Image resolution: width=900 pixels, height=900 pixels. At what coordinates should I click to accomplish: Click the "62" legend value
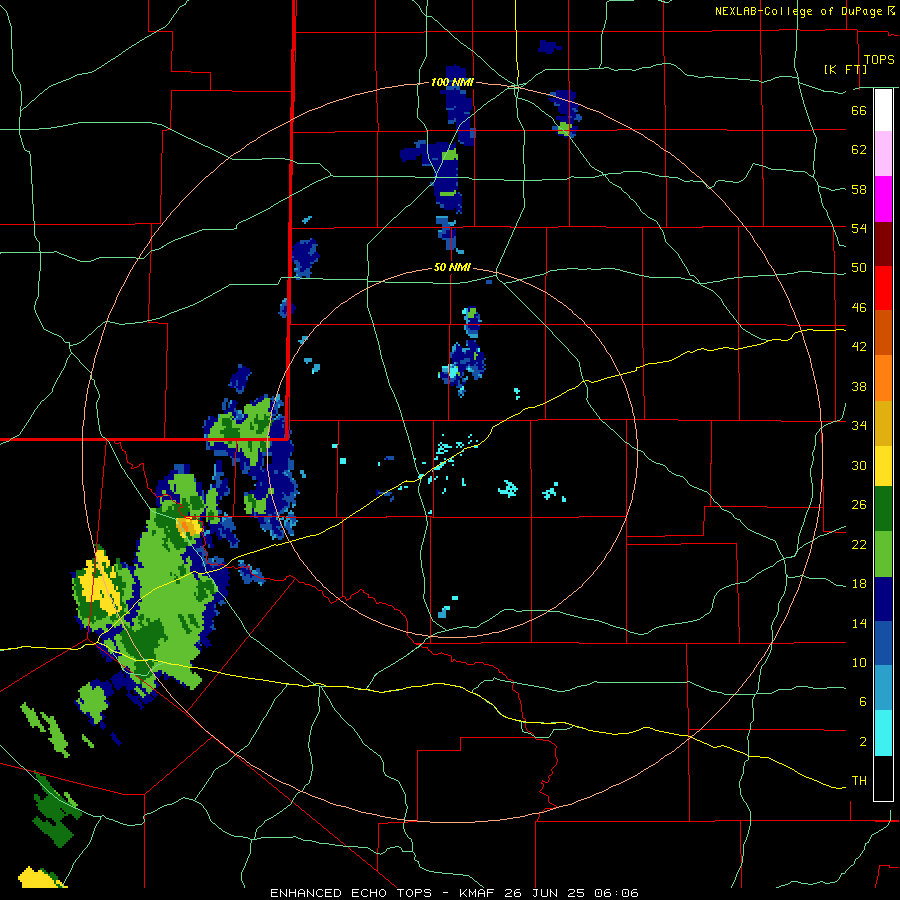[x=859, y=150]
